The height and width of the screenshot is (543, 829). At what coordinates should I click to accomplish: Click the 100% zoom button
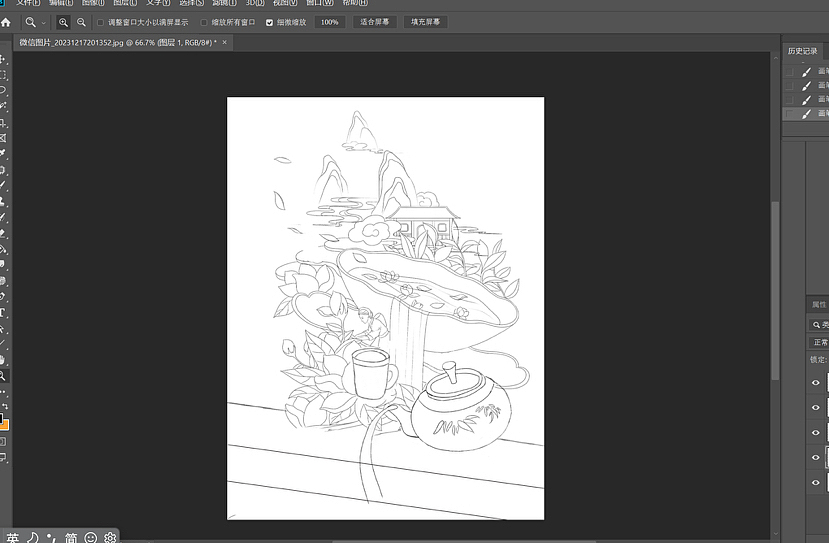tap(329, 22)
